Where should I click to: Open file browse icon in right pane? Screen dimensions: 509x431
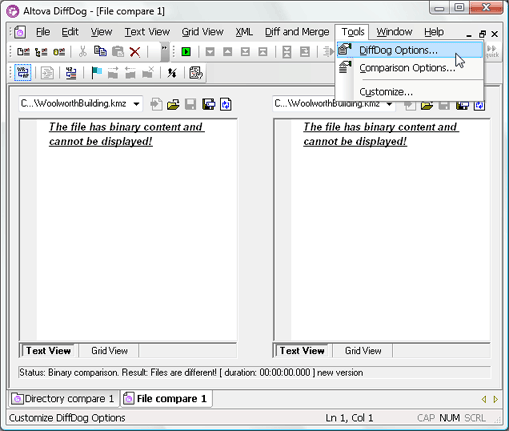tap(427, 105)
